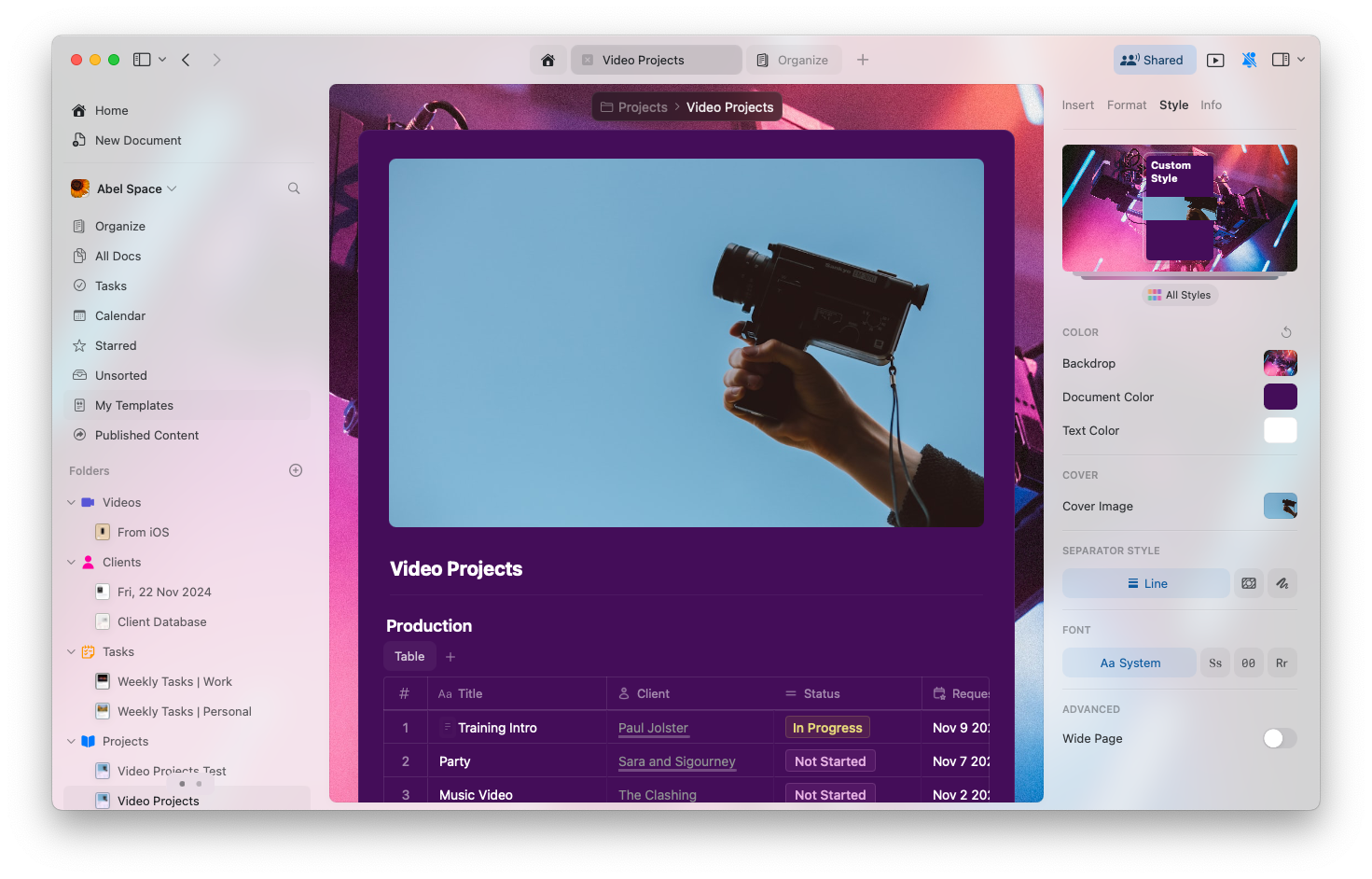Screen dimensions: 1372x879
Task: Select the dashed separator style icon
Action: pyautogui.click(x=1249, y=583)
